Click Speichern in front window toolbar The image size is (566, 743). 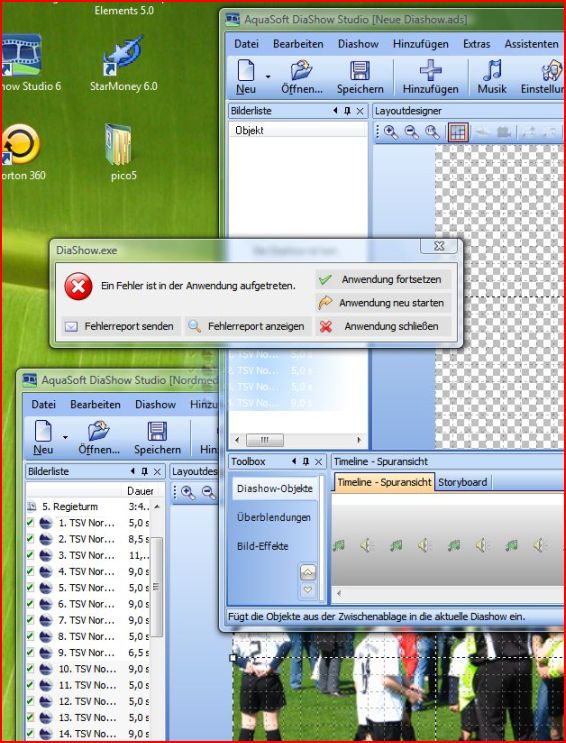click(x=360, y=77)
